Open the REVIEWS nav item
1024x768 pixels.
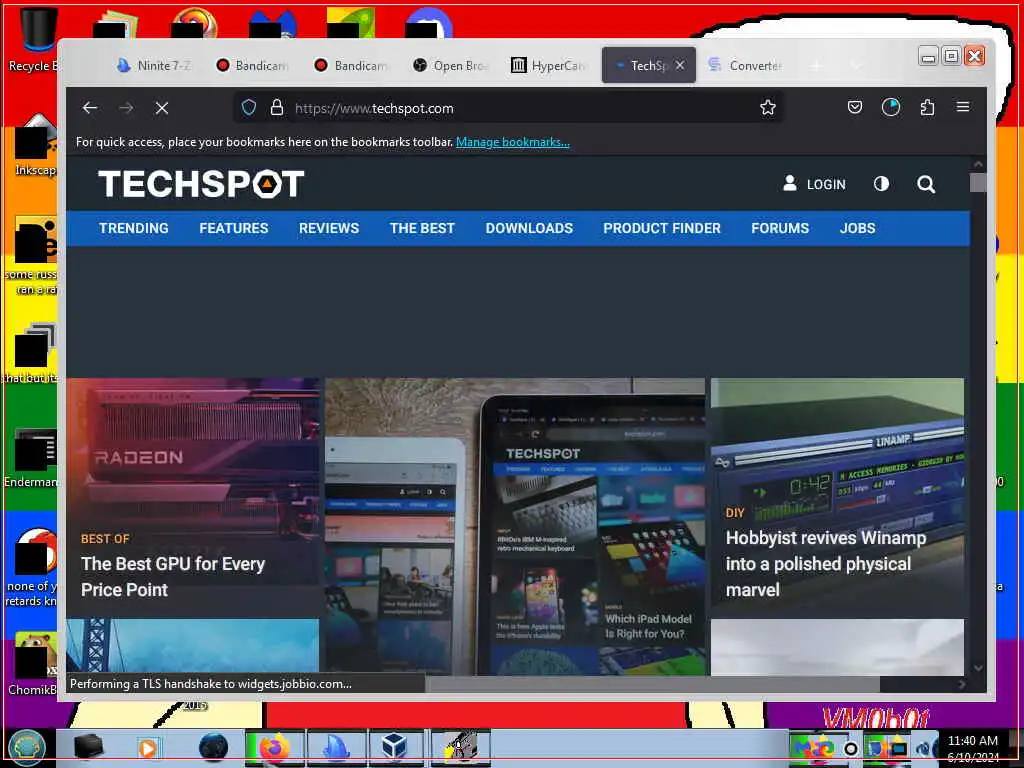pos(329,228)
